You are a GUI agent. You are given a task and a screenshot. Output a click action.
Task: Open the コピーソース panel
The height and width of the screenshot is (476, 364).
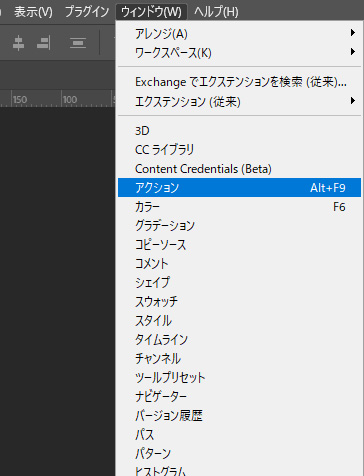pos(239,245)
